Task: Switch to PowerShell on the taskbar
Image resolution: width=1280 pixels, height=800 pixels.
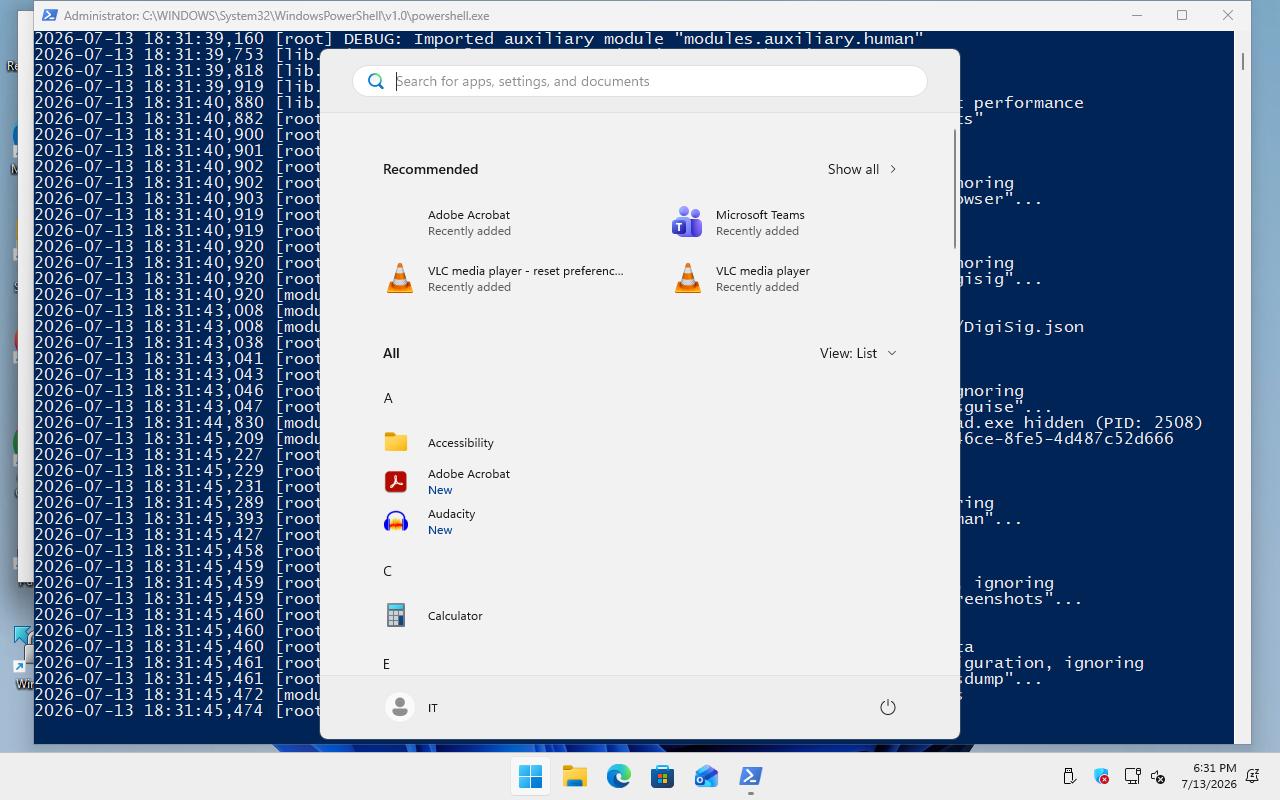Action: point(750,776)
